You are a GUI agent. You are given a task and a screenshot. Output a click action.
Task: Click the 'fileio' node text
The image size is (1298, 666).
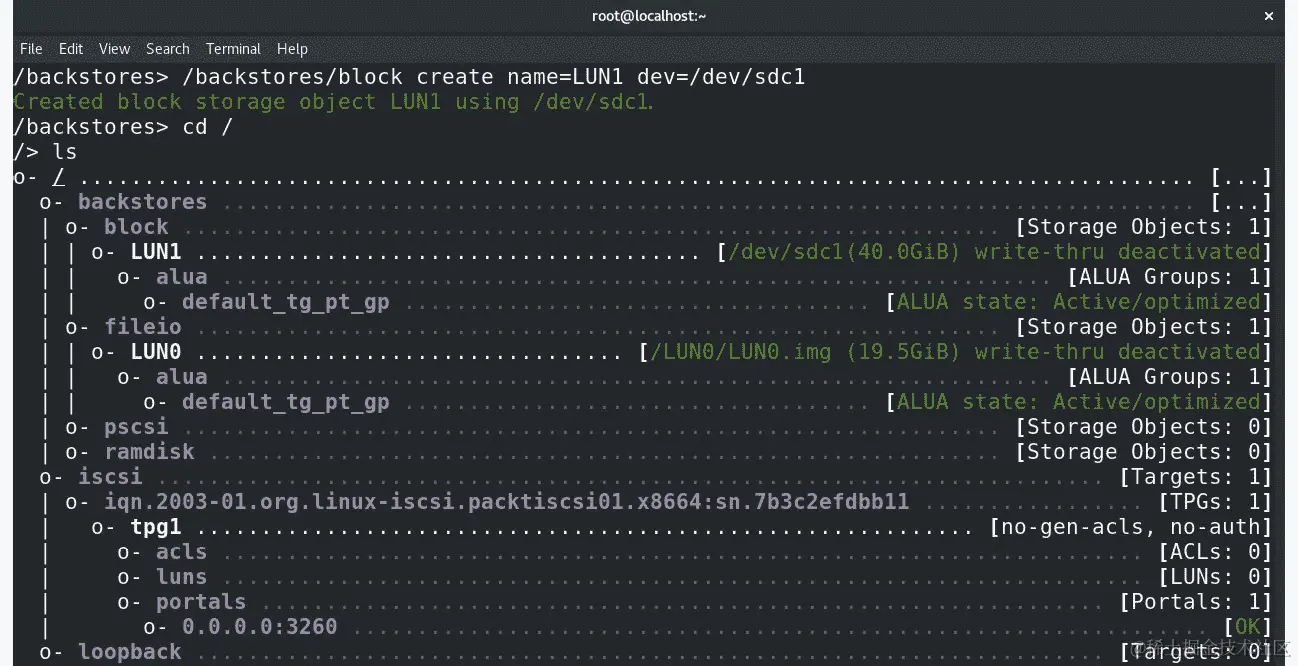[x=143, y=327]
